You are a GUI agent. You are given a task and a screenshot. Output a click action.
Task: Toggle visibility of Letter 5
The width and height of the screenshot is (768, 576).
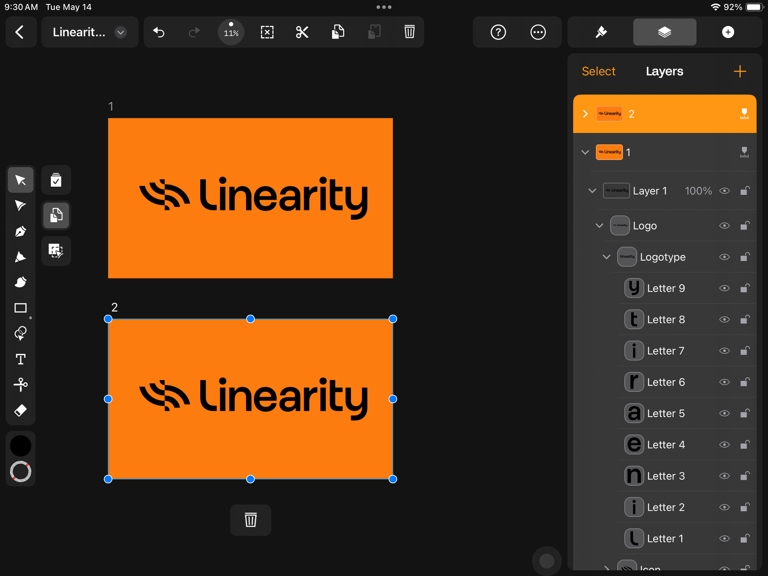724,413
